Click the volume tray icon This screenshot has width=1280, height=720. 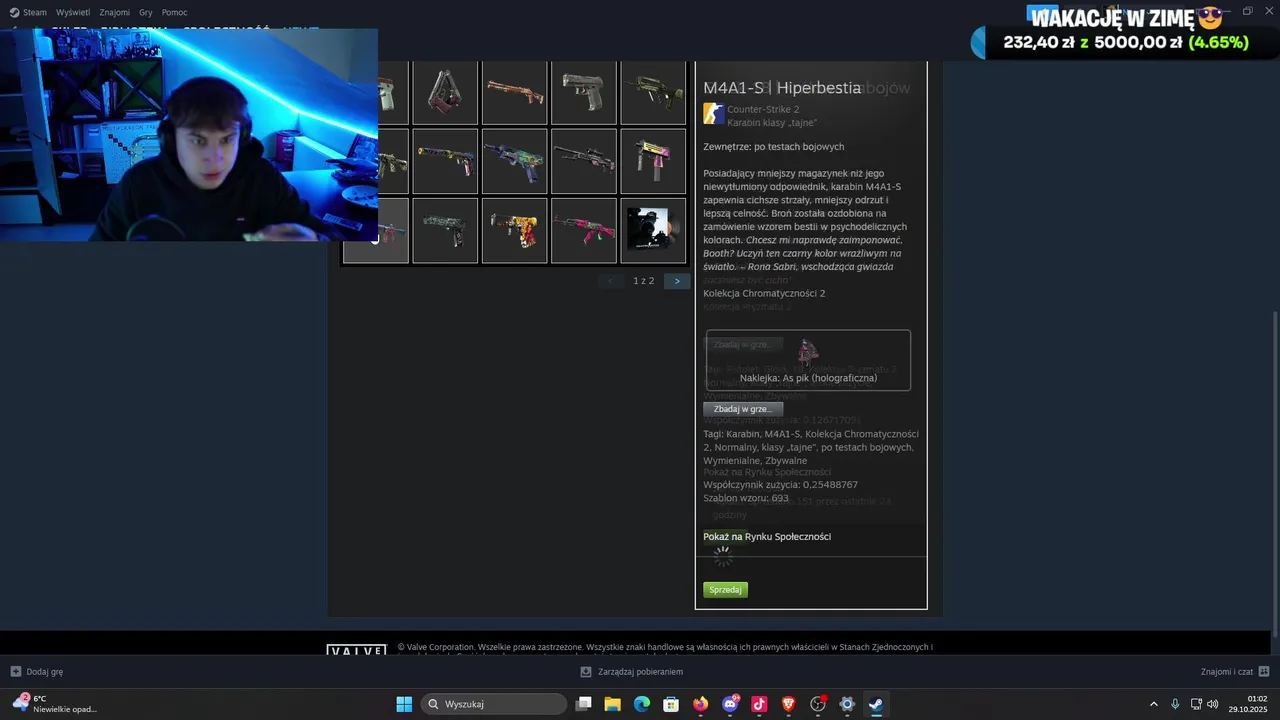click(x=1213, y=704)
